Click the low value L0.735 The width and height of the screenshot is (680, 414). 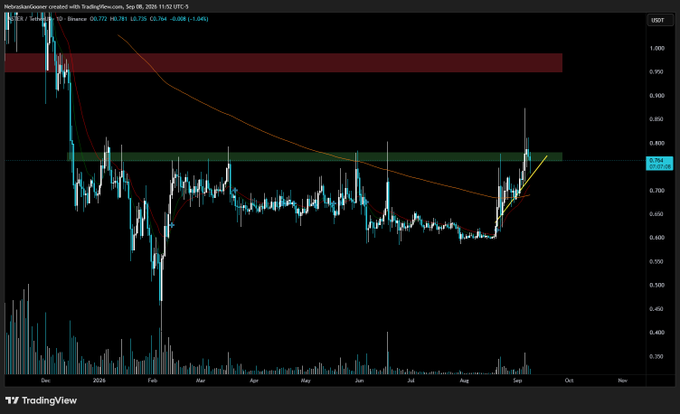(139, 19)
